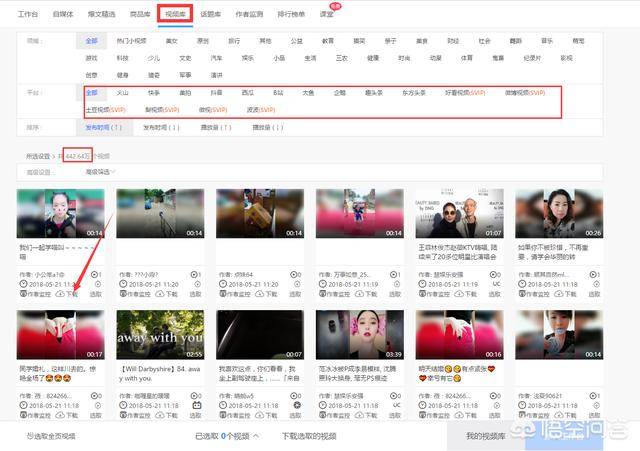Click the UC platform icon on 01:07 video card
Image resolution: width=640 pixels, height=451 pixels.
click(x=496, y=284)
